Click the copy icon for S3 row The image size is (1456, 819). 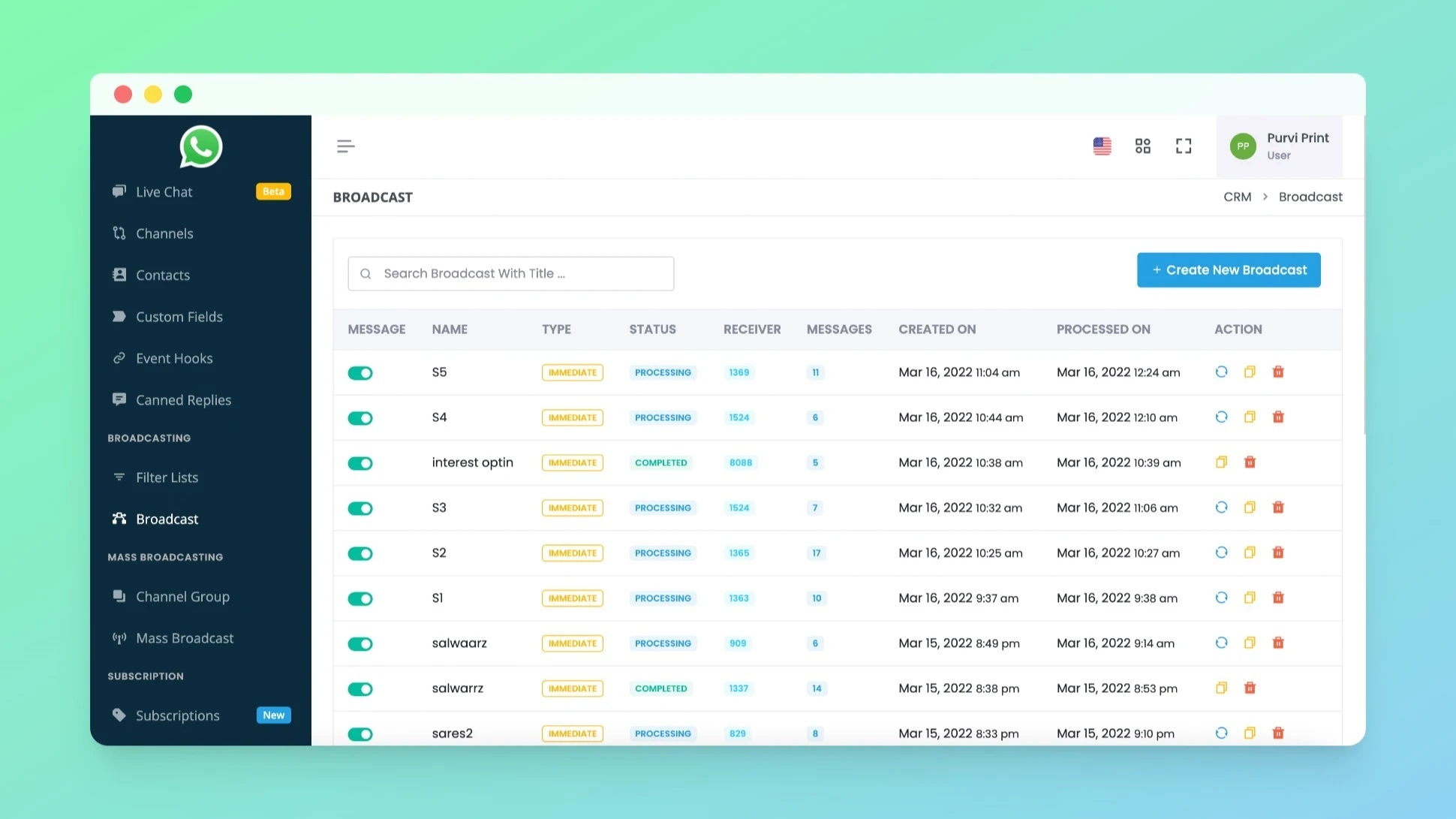1250,507
